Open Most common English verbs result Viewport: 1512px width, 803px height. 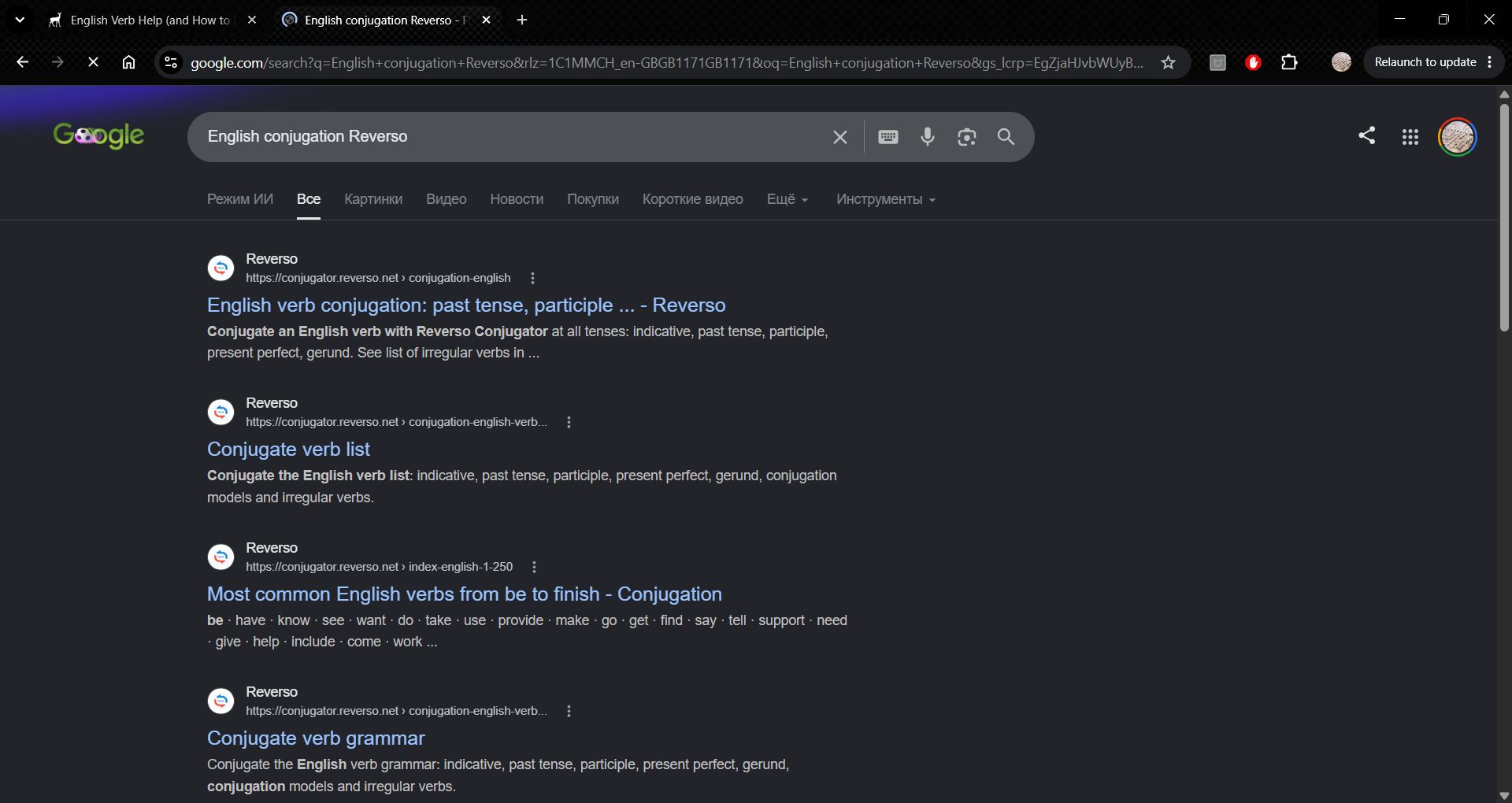[465, 594]
